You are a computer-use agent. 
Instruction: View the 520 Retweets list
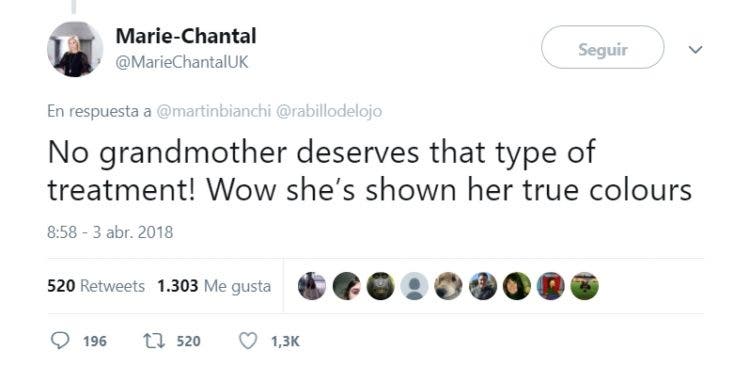click(x=96, y=286)
